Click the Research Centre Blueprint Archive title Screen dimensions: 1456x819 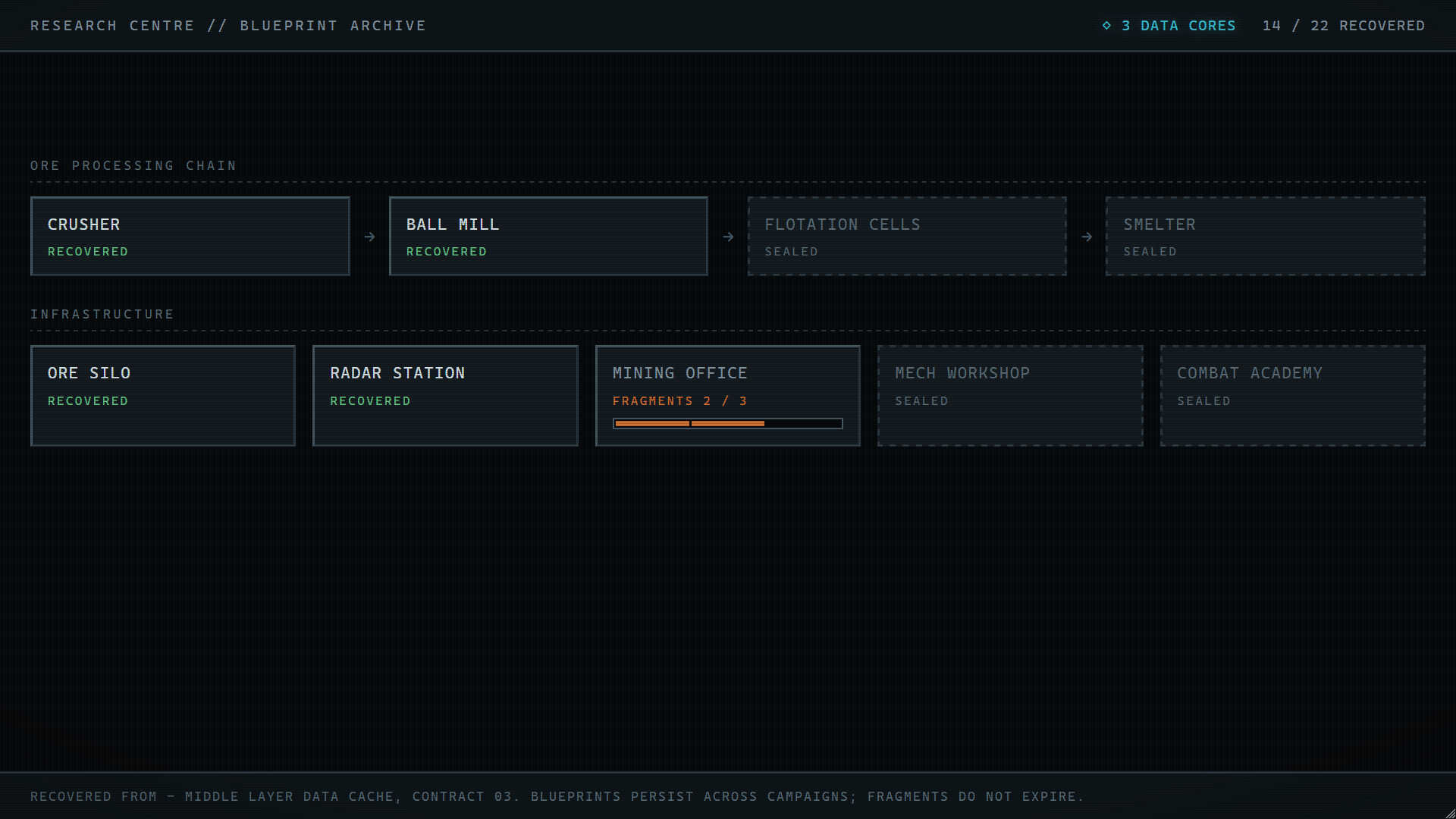pos(228,26)
